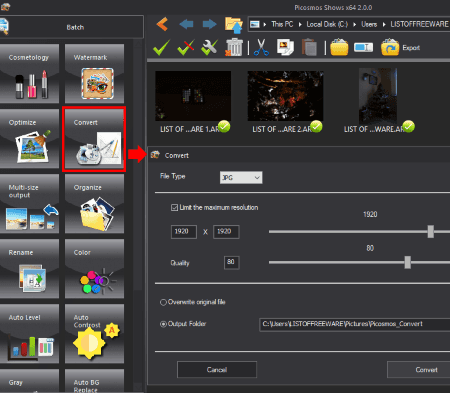Click Users in the address path

click(369, 24)
